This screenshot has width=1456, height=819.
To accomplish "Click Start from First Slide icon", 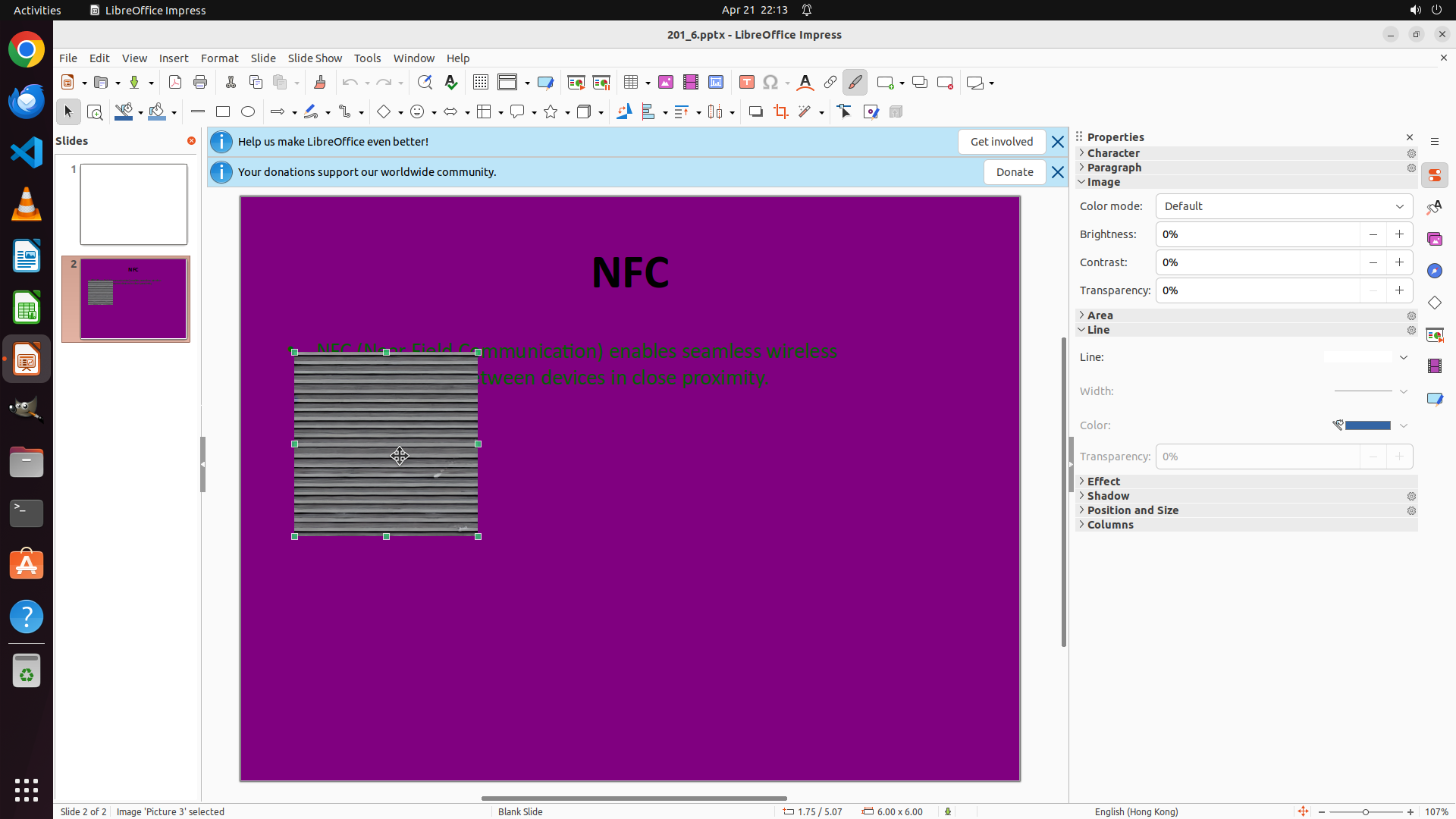I will [x=576, y=83].
